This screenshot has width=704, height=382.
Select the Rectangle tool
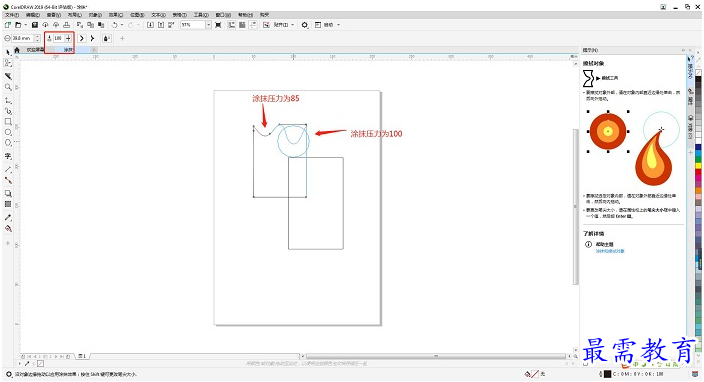[x=8, y=122]
